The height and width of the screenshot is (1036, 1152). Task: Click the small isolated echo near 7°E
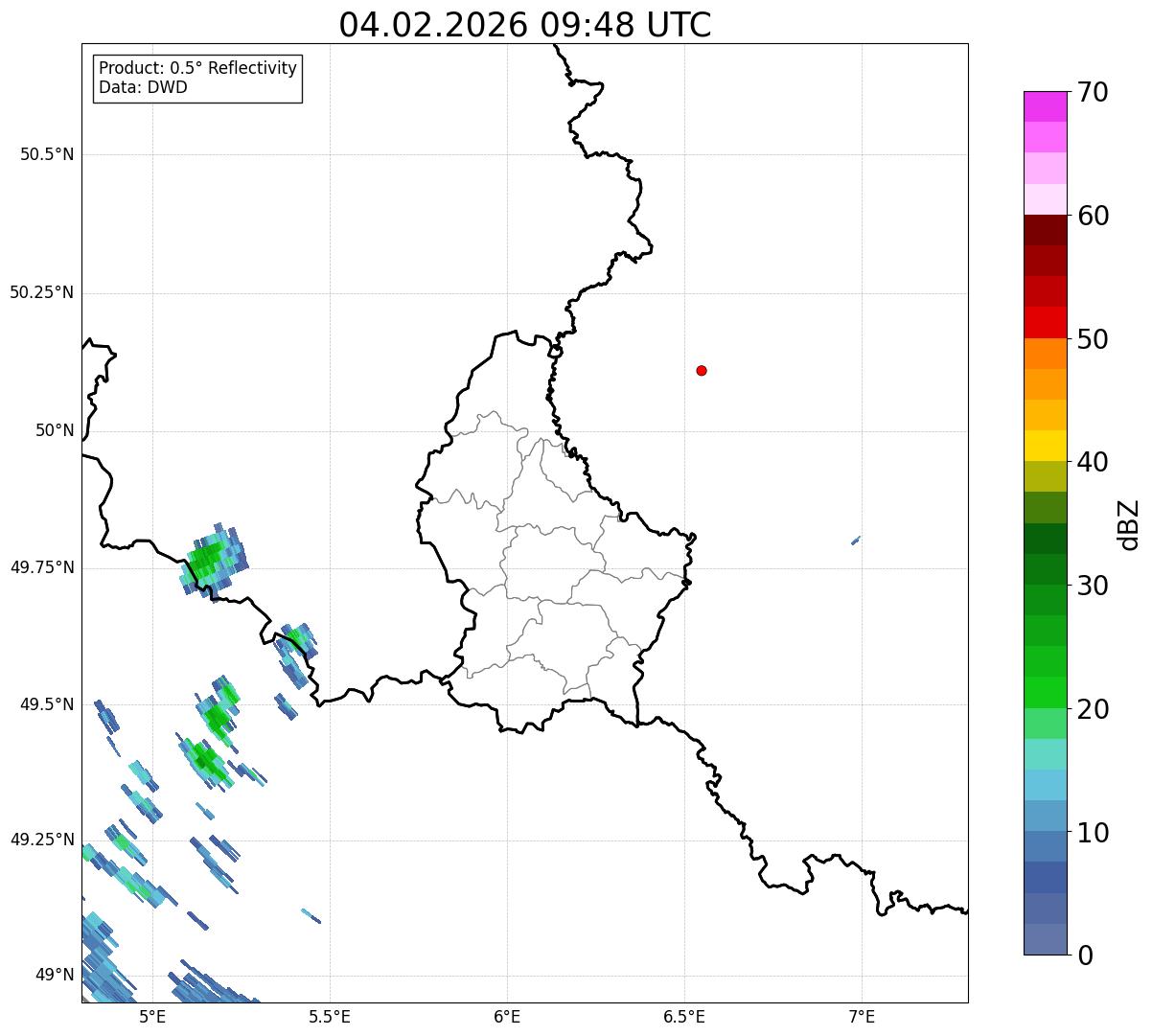point(856,541)
